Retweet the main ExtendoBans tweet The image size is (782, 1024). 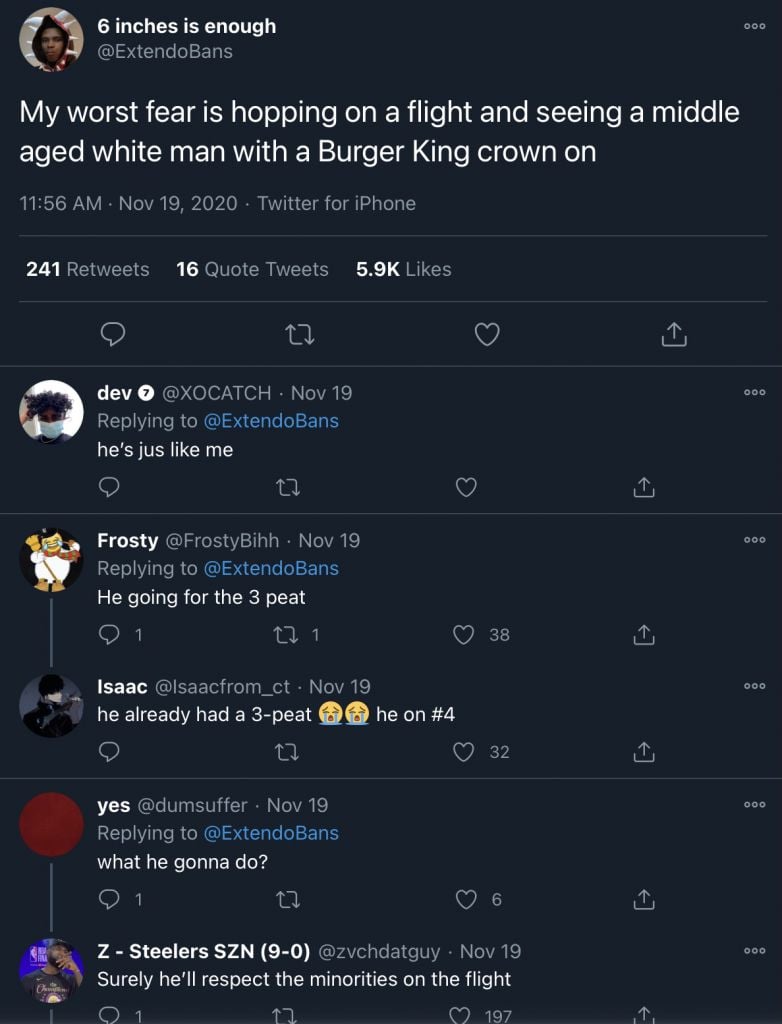(x=299, y=334)
